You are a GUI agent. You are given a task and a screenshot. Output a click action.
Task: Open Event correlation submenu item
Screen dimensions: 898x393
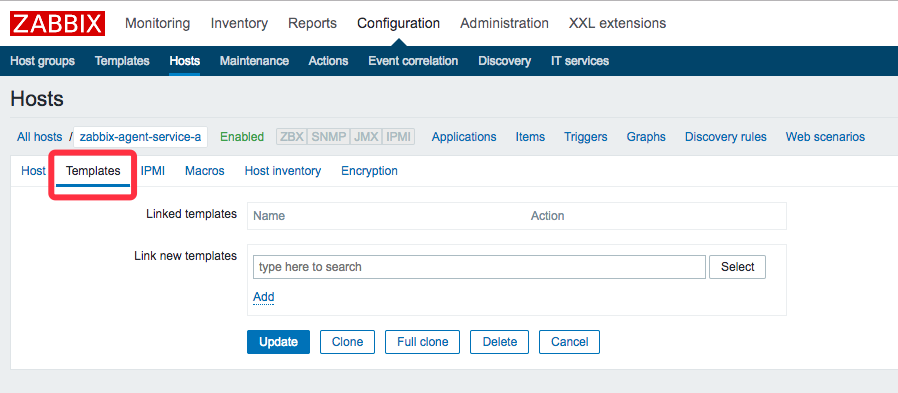tap(413, 61)
